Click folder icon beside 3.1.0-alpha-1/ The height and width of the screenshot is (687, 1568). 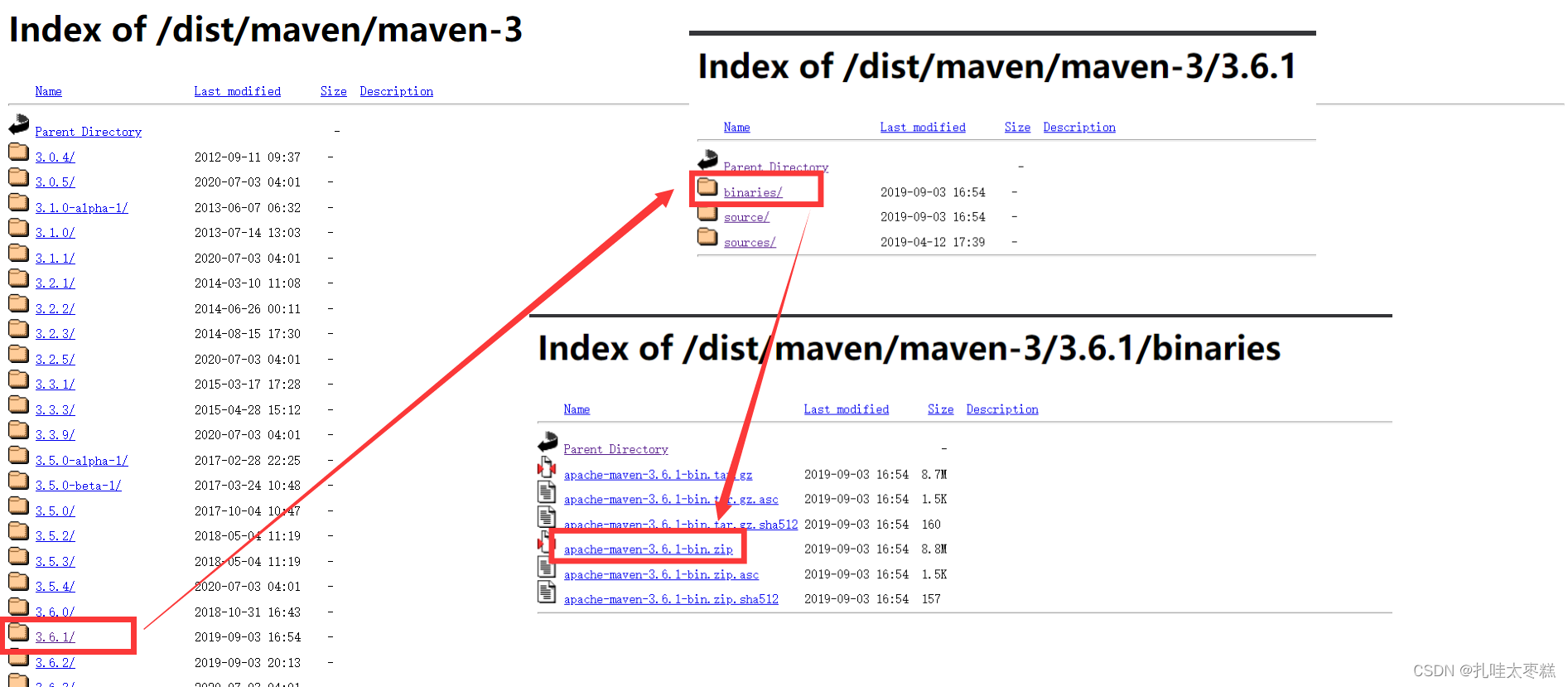(x=18, y=202)
